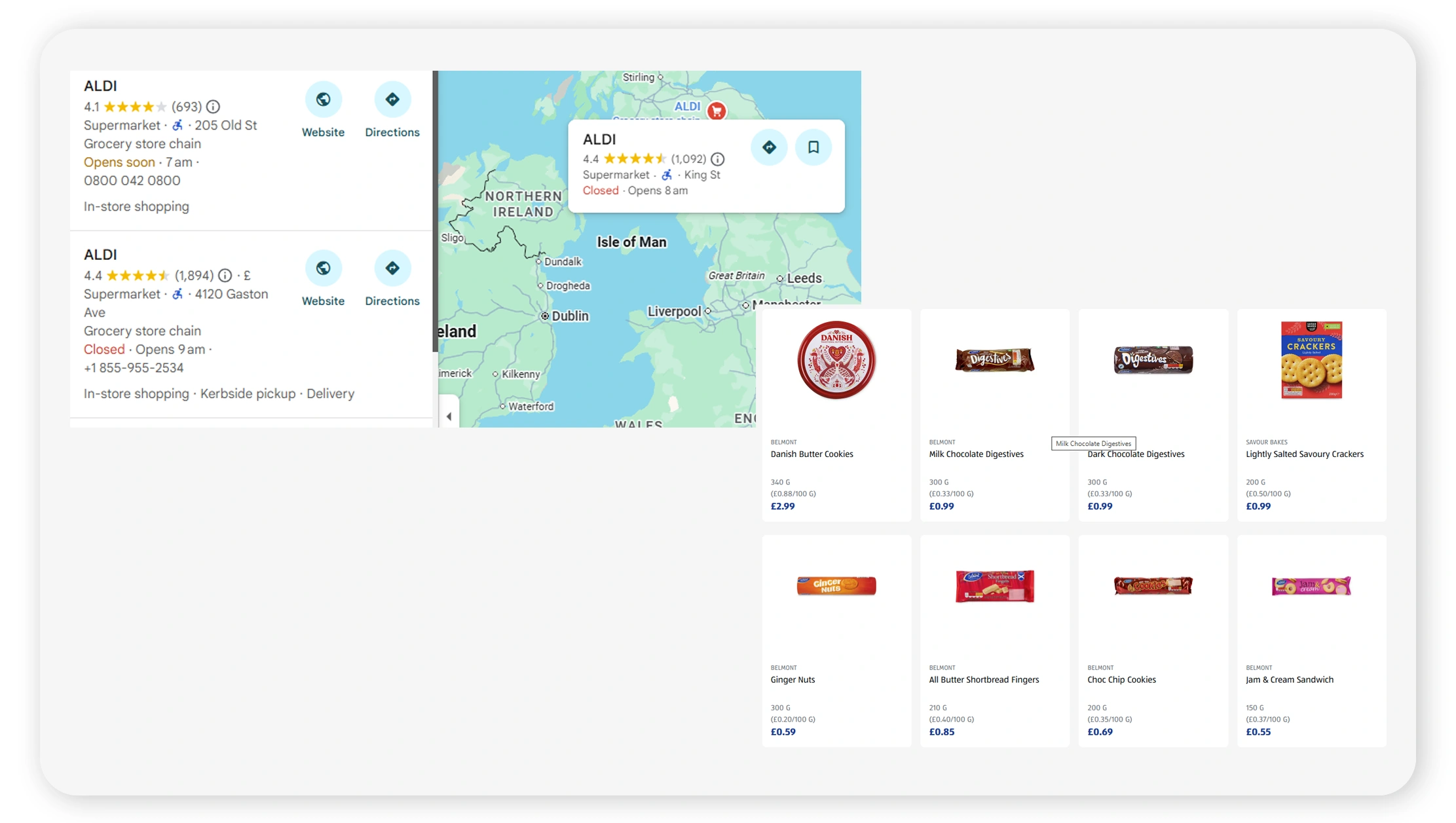Click phone number +1 855-955-2534
This screenshot has height=823, width=1456.
coord(133,367)
